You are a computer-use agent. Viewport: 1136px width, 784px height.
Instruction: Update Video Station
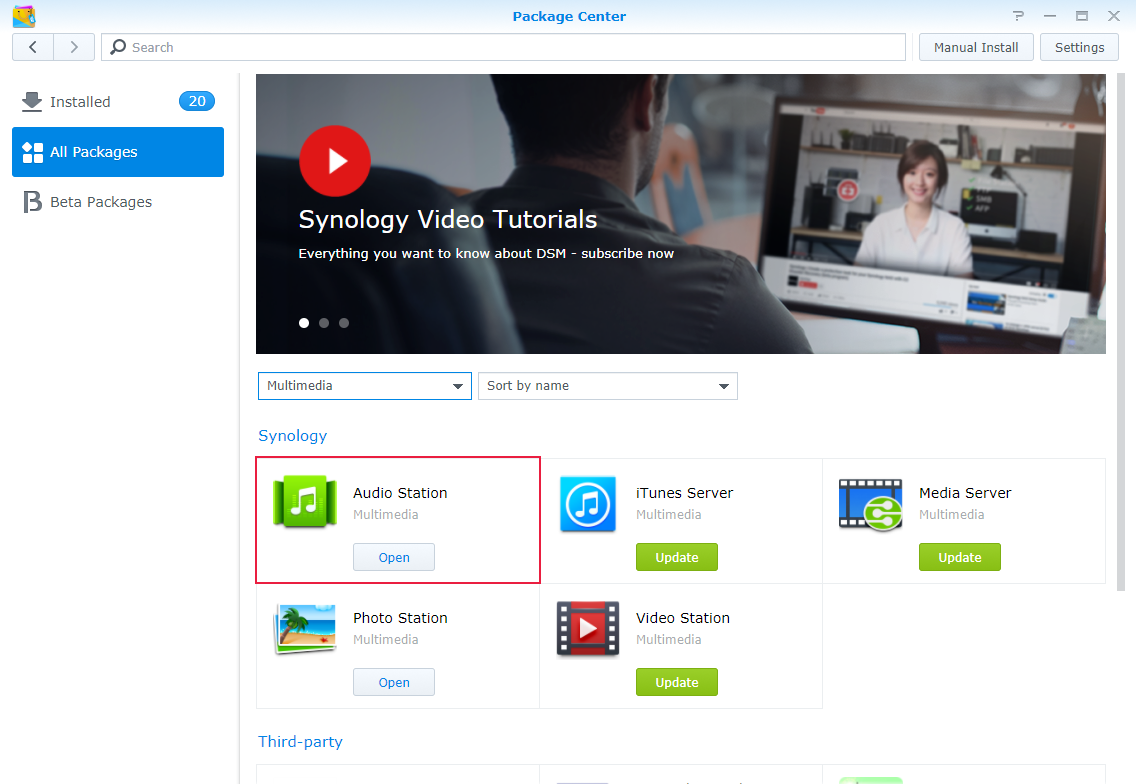pos(677,683)
